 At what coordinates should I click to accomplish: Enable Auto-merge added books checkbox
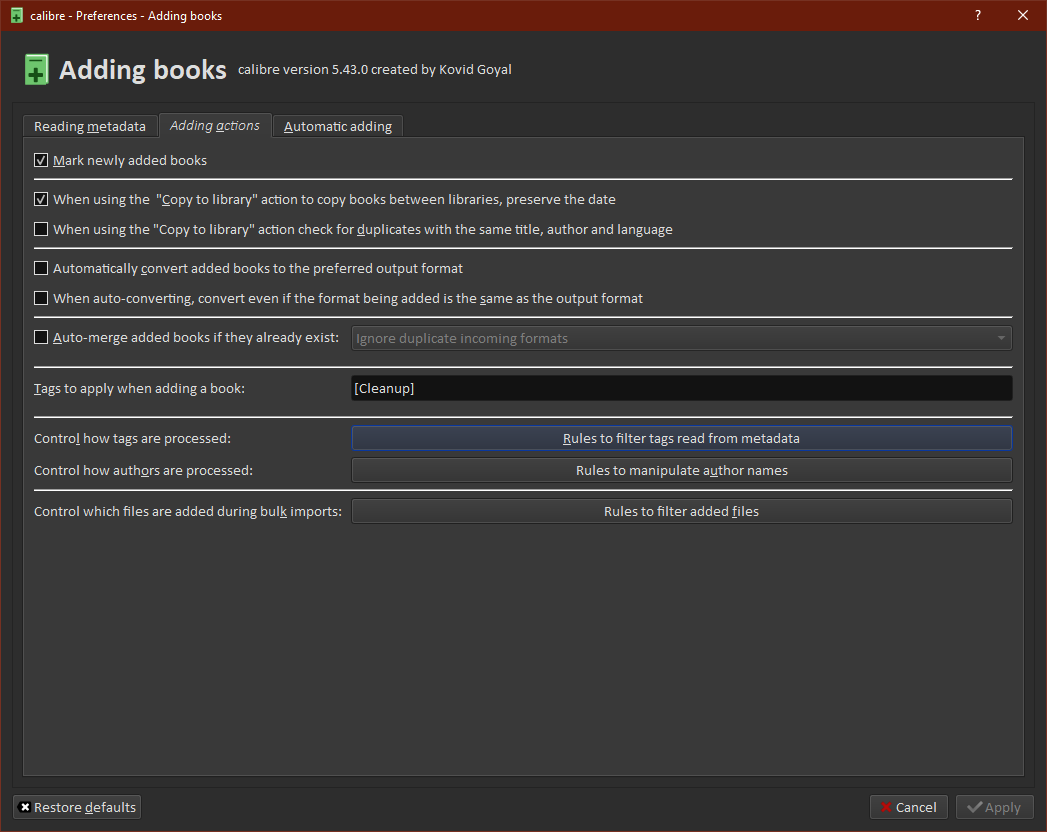41,337
